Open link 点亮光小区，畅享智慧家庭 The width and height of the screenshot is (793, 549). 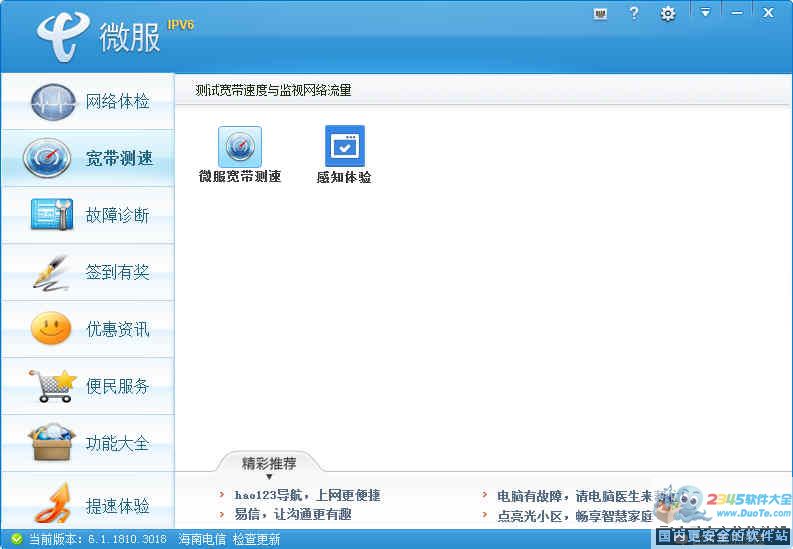[x=576, y=516]
